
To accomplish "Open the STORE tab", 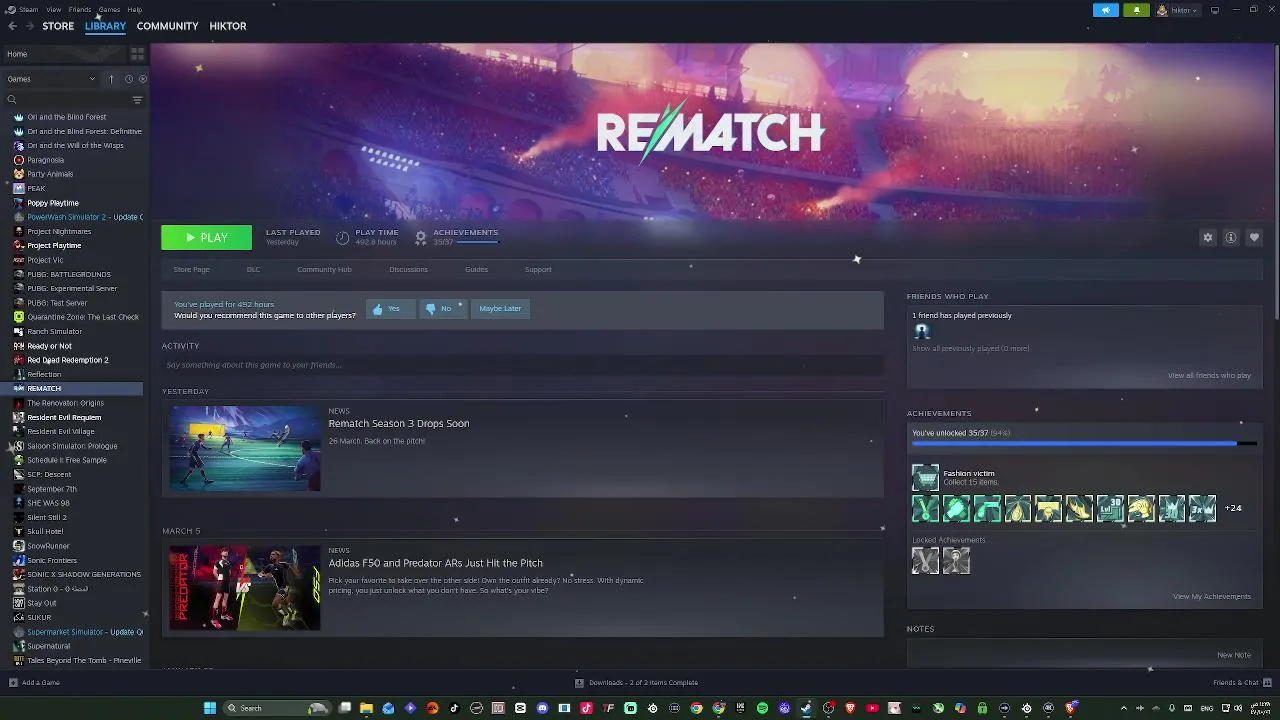I will tap(58, 26).
